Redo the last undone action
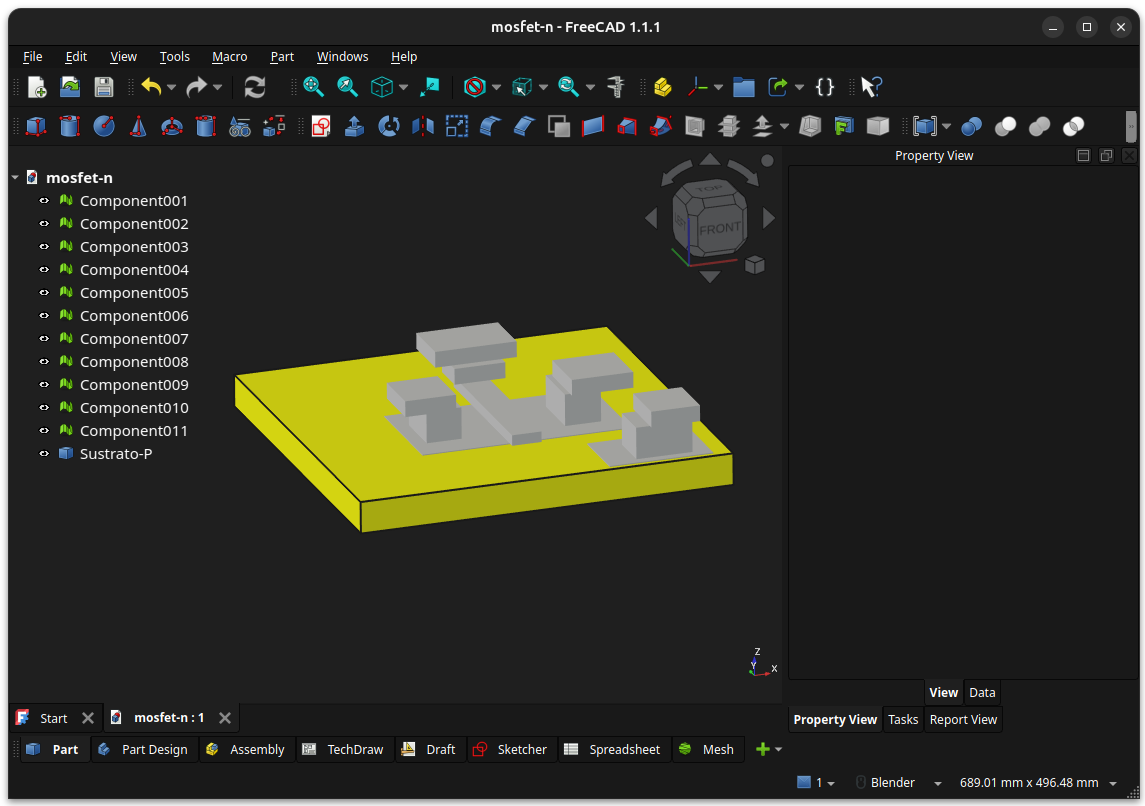Image resolution: width=1145 pixels, height=806 pixels. coord(196,87)
